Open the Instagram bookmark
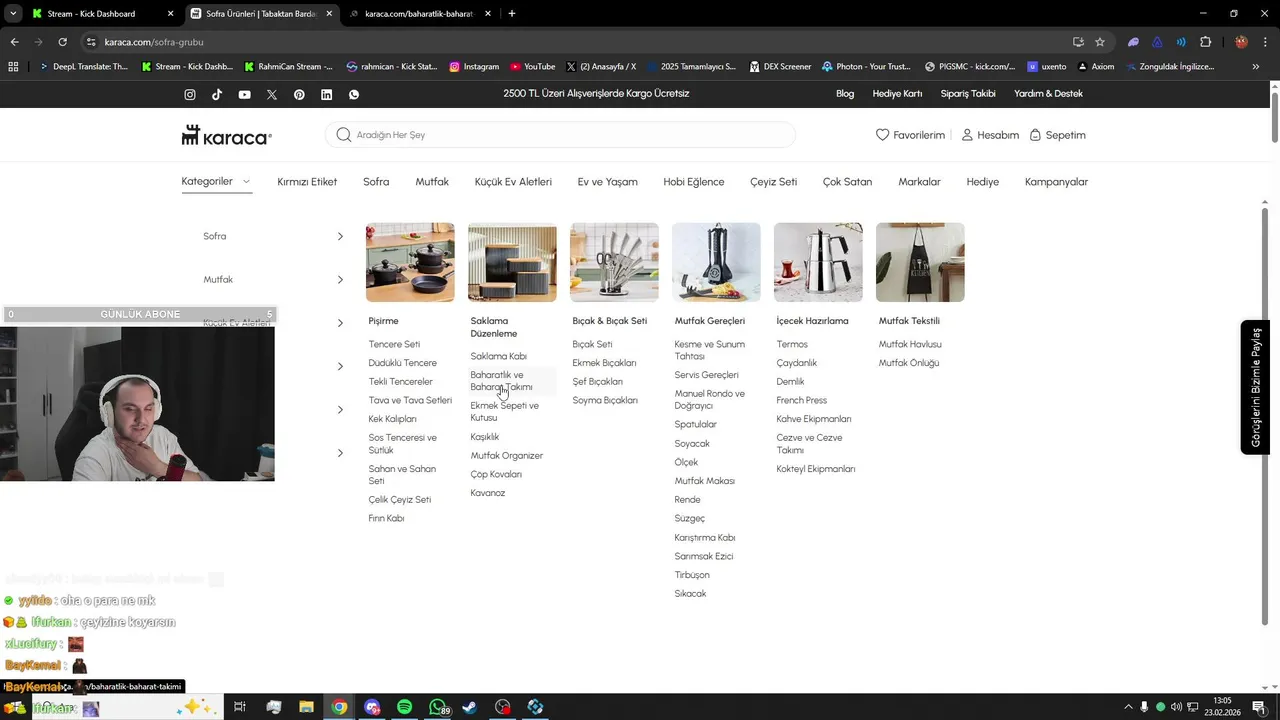1280x720 pixels. click(474, 67)
